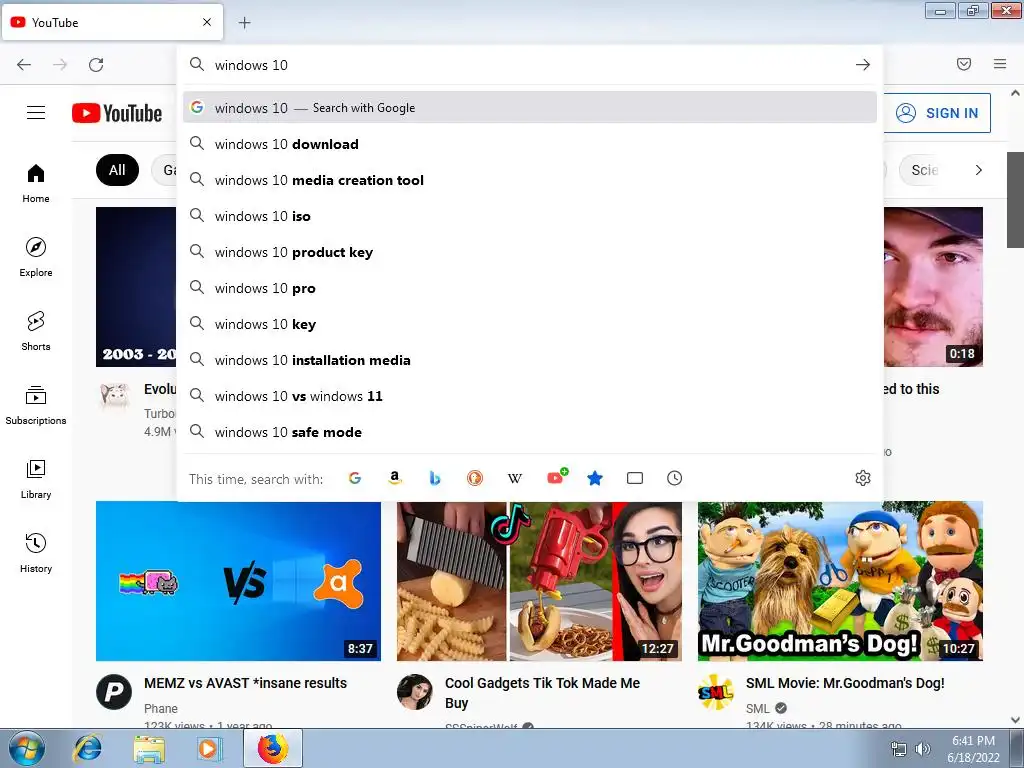
Task: Open Cool Gadgets Tik Tok video thumbnail
Action: [539, 581]
